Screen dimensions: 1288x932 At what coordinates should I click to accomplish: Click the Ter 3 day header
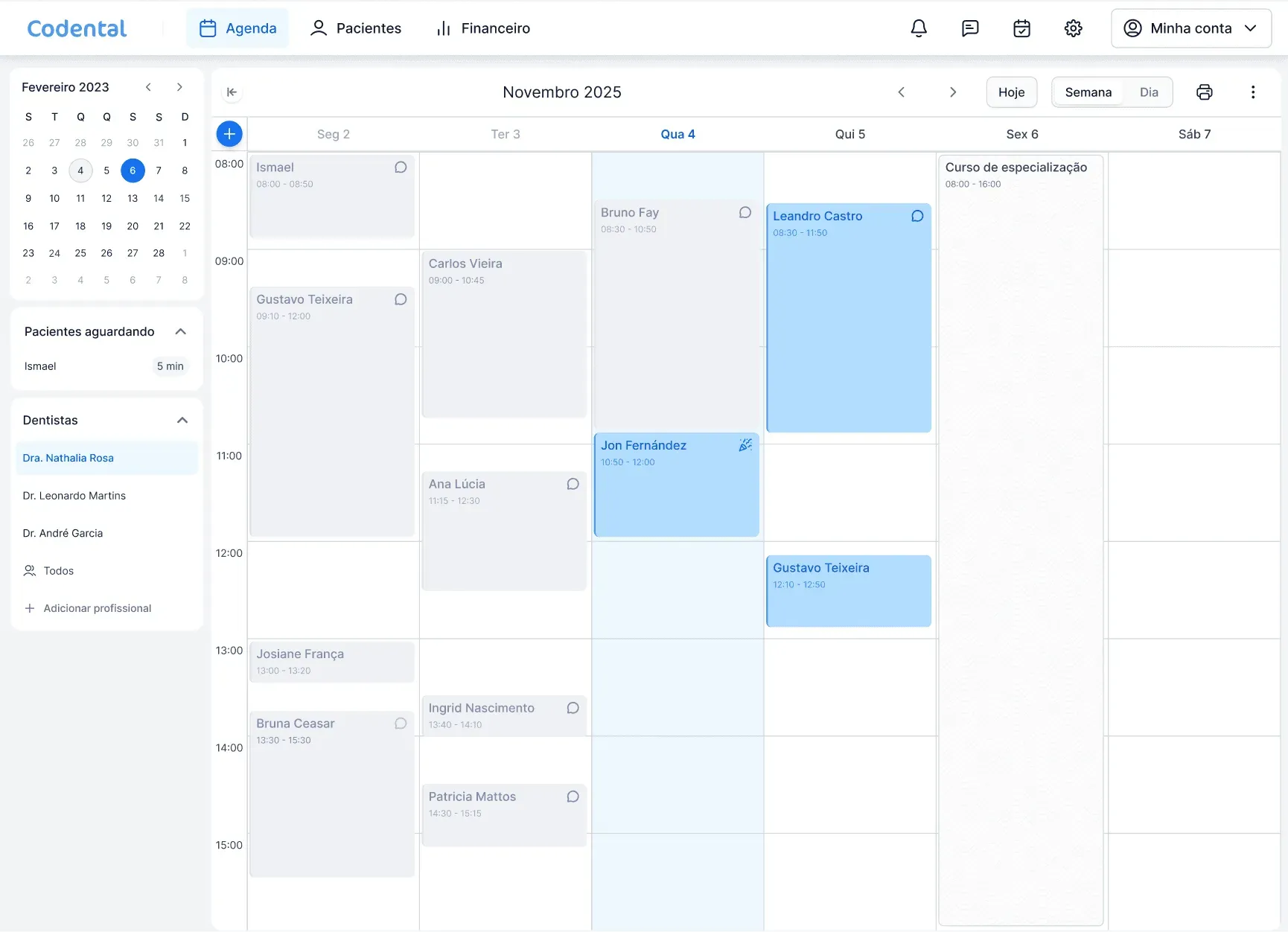click(506, 134)
